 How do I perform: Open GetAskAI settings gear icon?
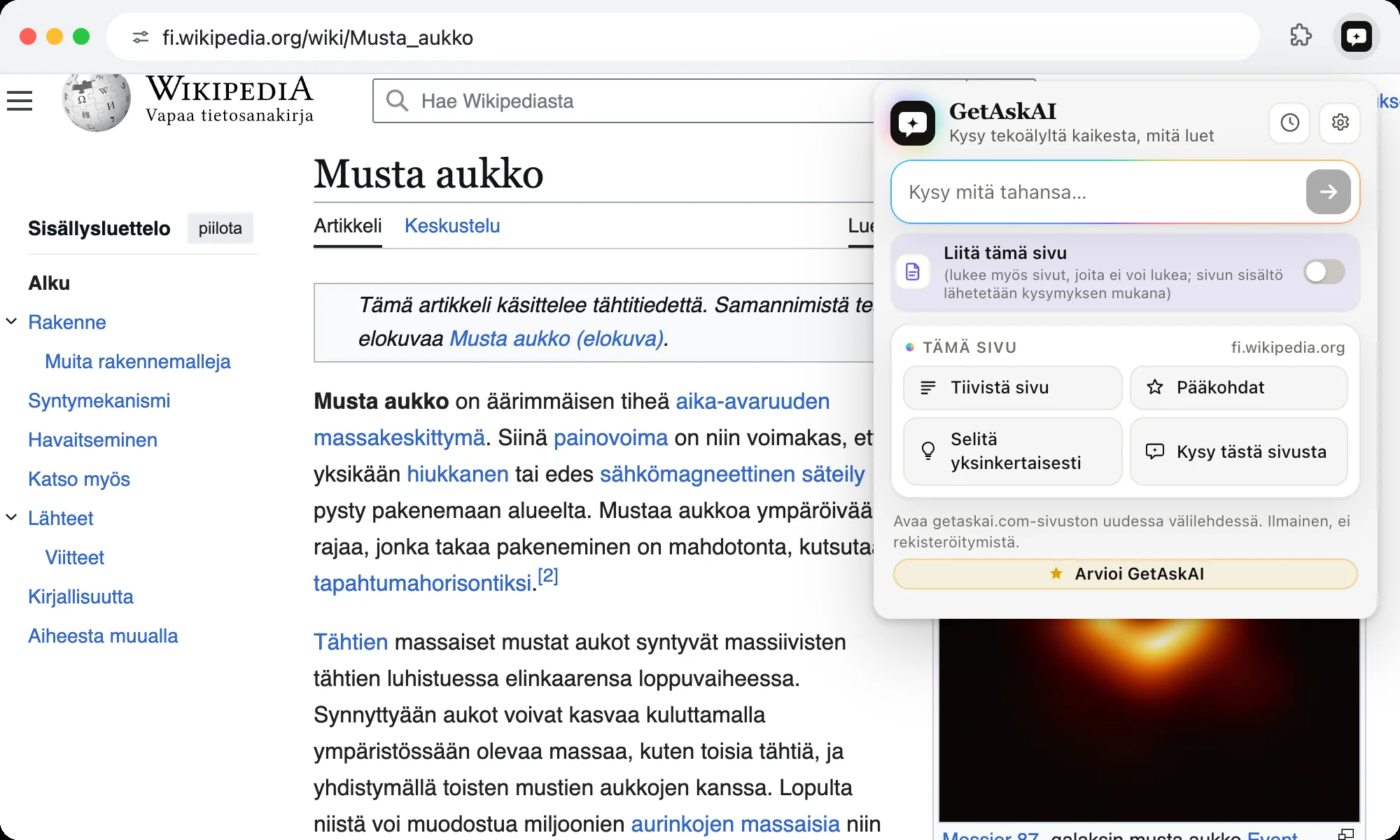pyautogui.click(x=1340, y=122)
